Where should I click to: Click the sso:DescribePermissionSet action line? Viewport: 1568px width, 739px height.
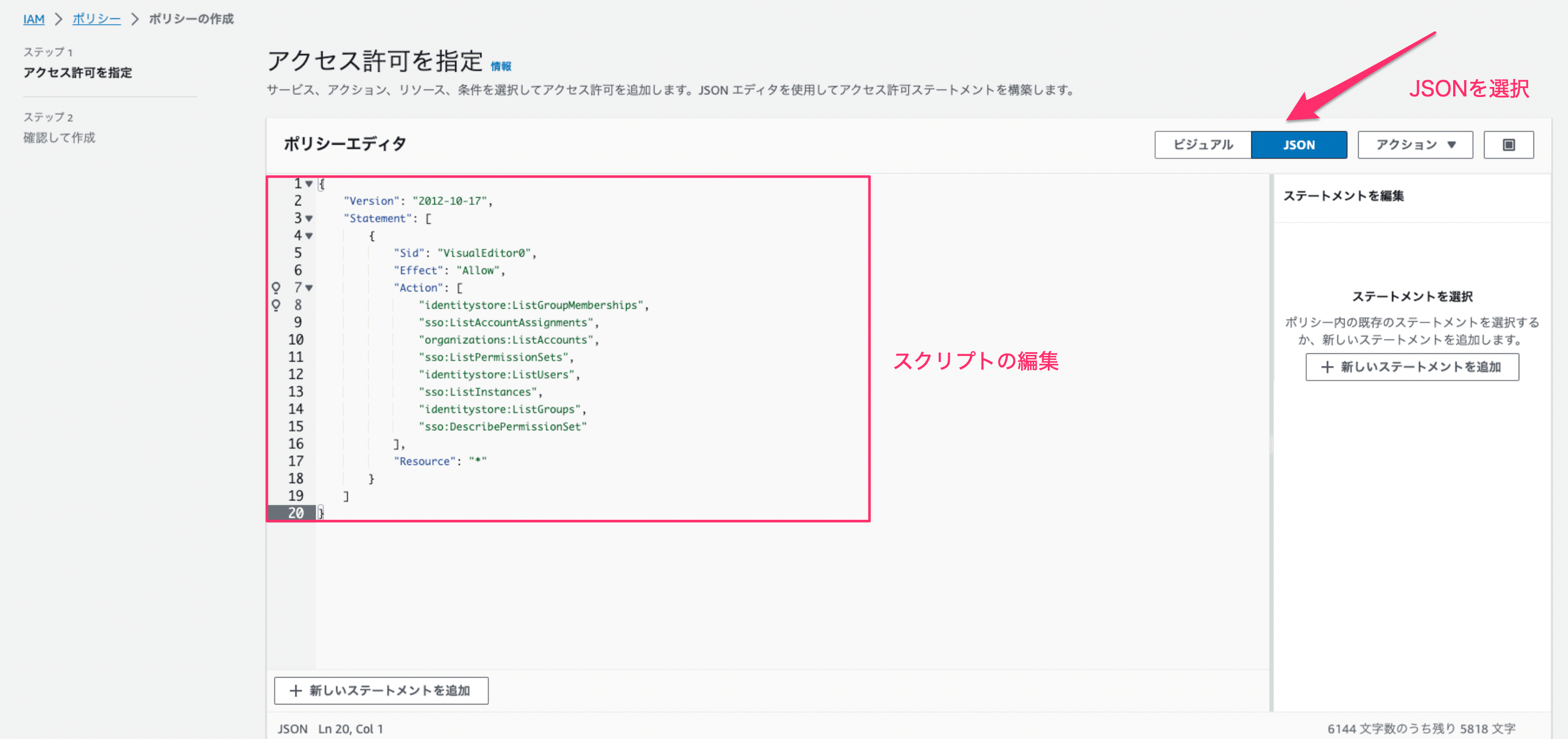[x=503, y=427]
